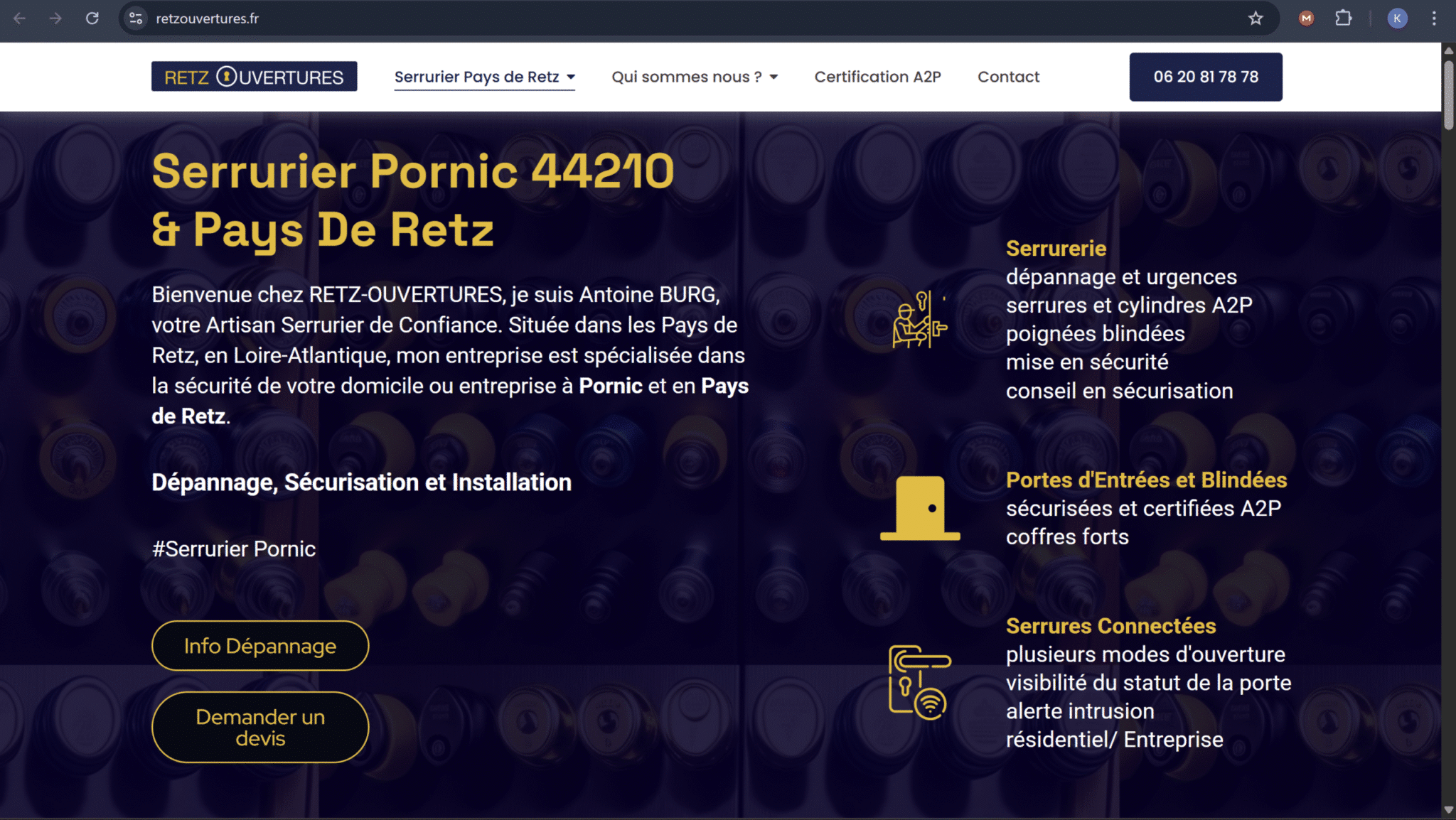
Task: Click the scrollbar up arrow
Action: (1449, 50)
